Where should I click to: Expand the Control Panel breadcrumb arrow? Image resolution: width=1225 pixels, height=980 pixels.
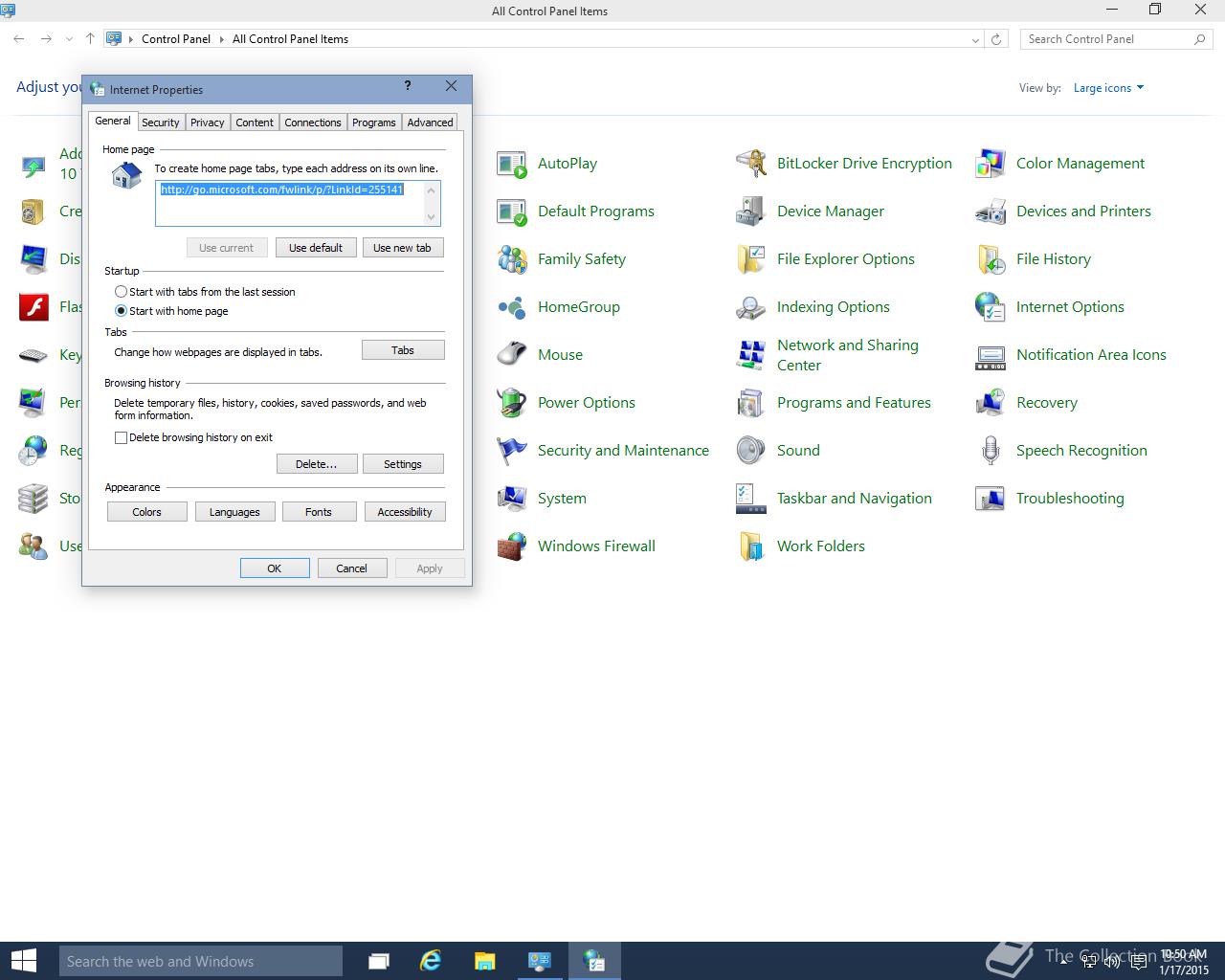point(221,39)
